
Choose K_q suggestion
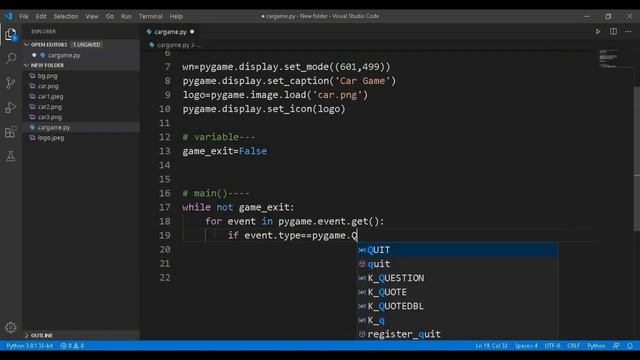point(458,320)
